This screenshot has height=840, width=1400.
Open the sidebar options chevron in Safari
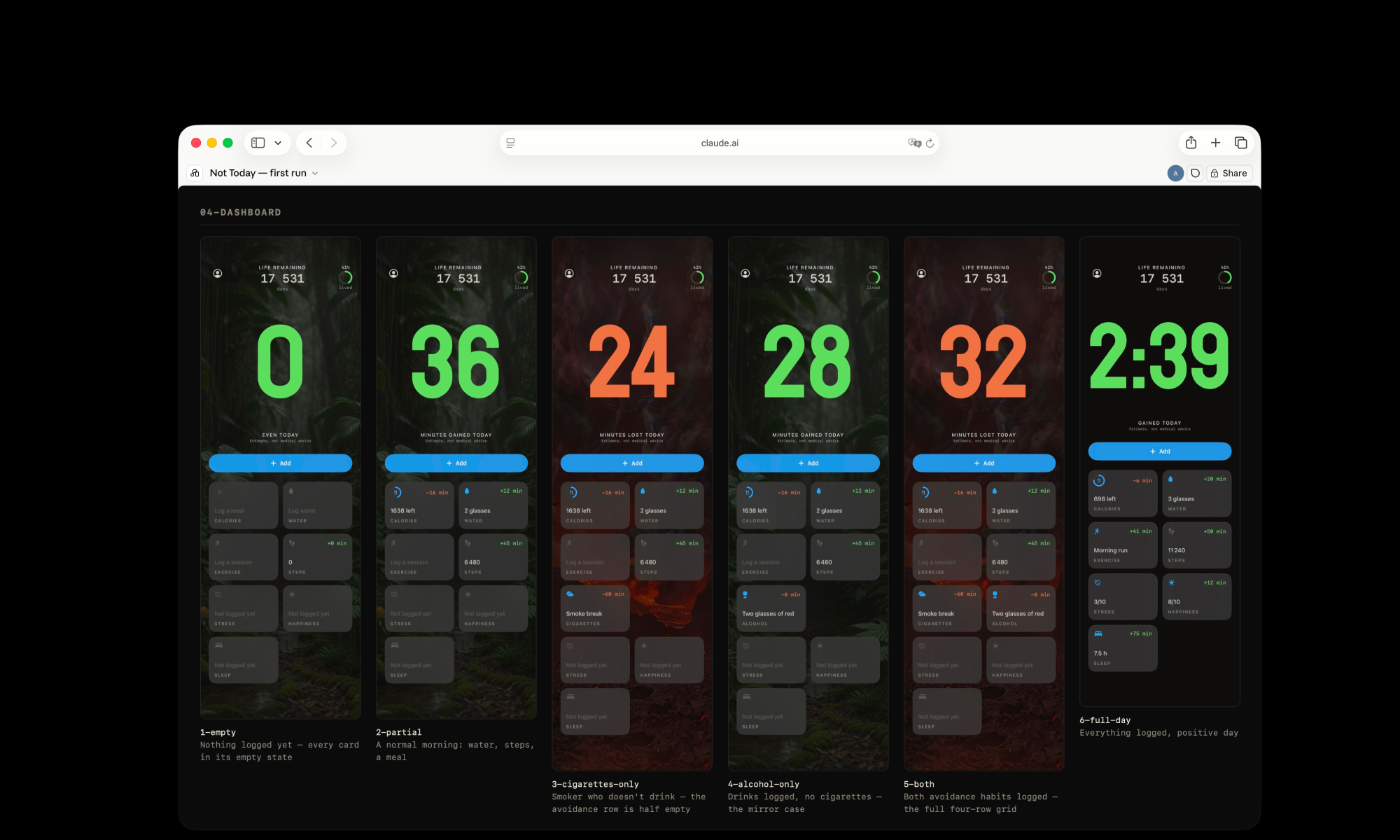click(x=278, y=143)
